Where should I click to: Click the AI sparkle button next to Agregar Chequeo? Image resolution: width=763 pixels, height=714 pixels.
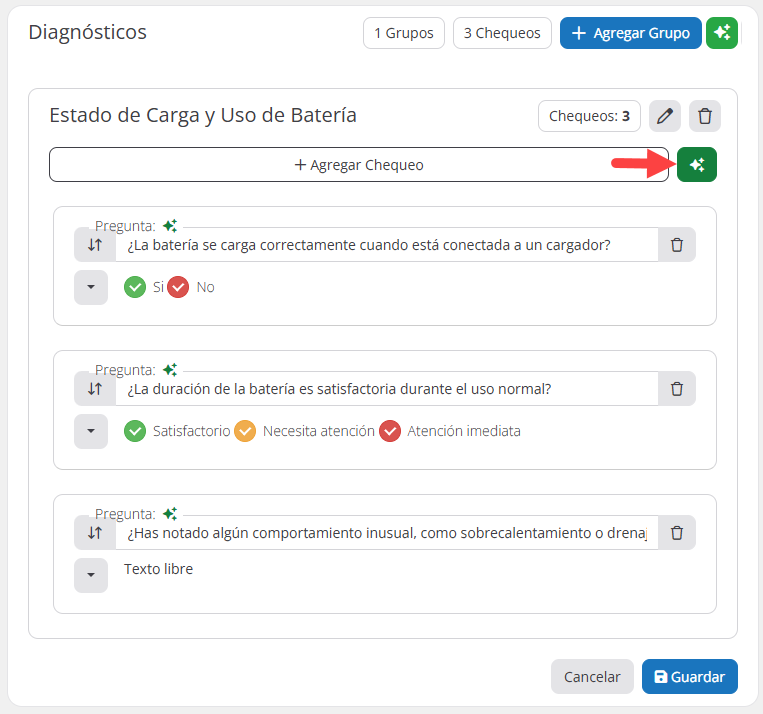696,165
